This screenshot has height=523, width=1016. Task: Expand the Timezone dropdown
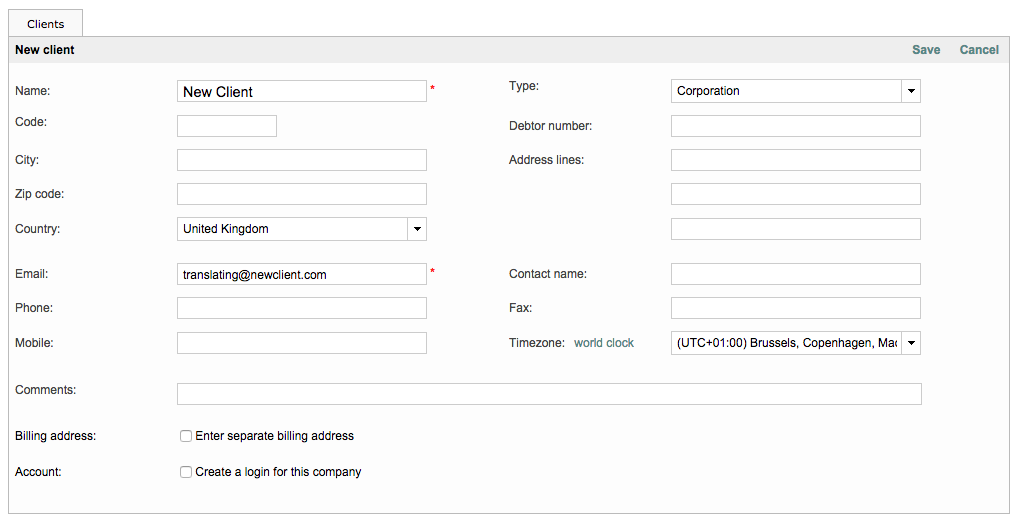tap(910, 343)
